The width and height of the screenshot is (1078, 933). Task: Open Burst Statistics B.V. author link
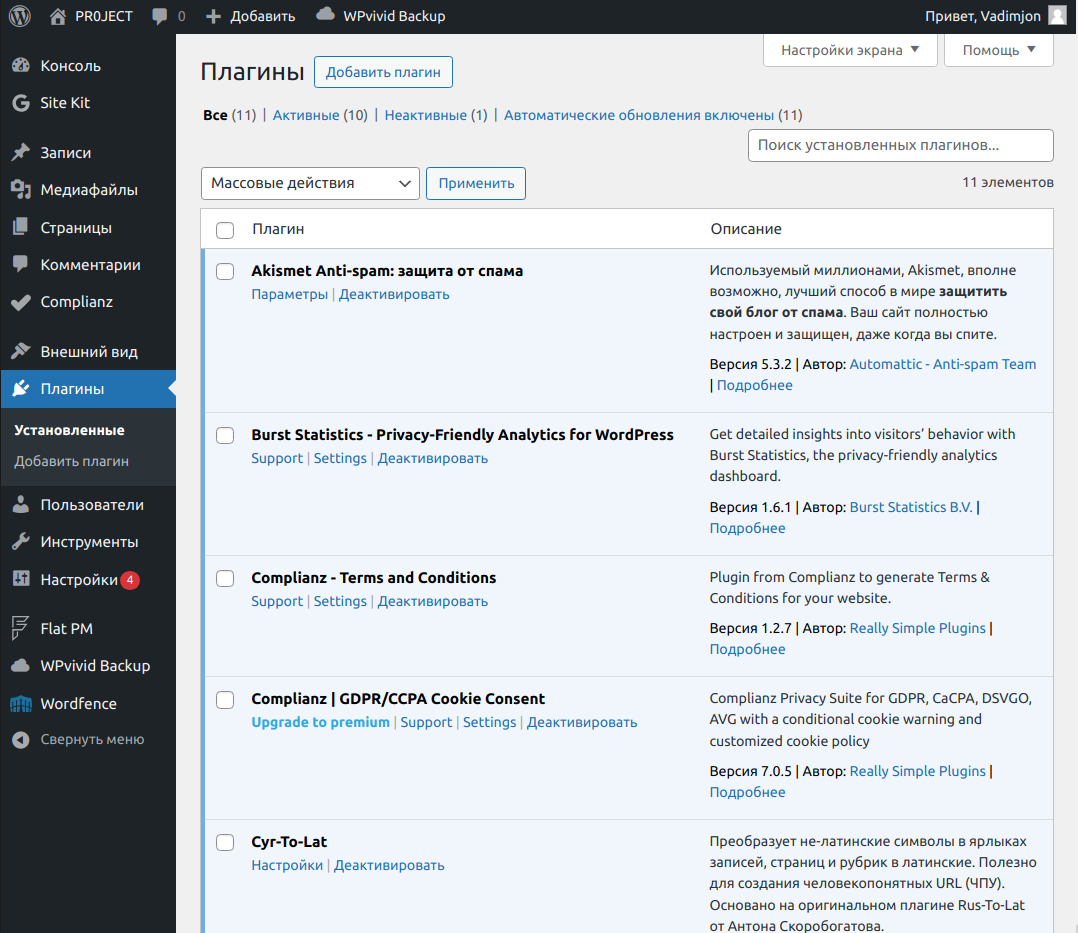pyautogui.click(x=911, y=507)
